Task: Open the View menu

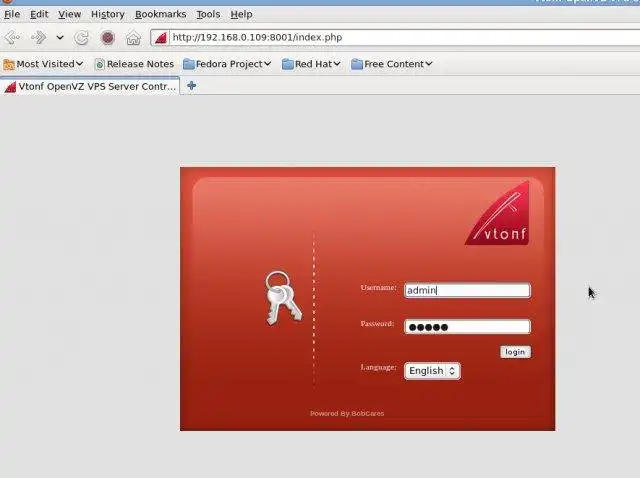Action: tap(69, 14)
